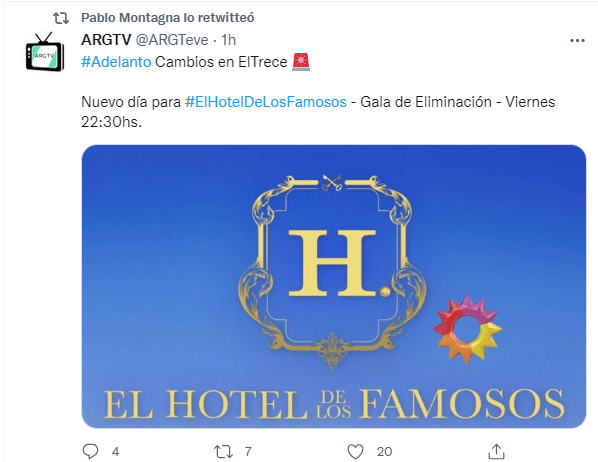Open the three-dot more options menu
This screenshot has width=598, height=462.
pyautogui.click(x=577, y=40)
